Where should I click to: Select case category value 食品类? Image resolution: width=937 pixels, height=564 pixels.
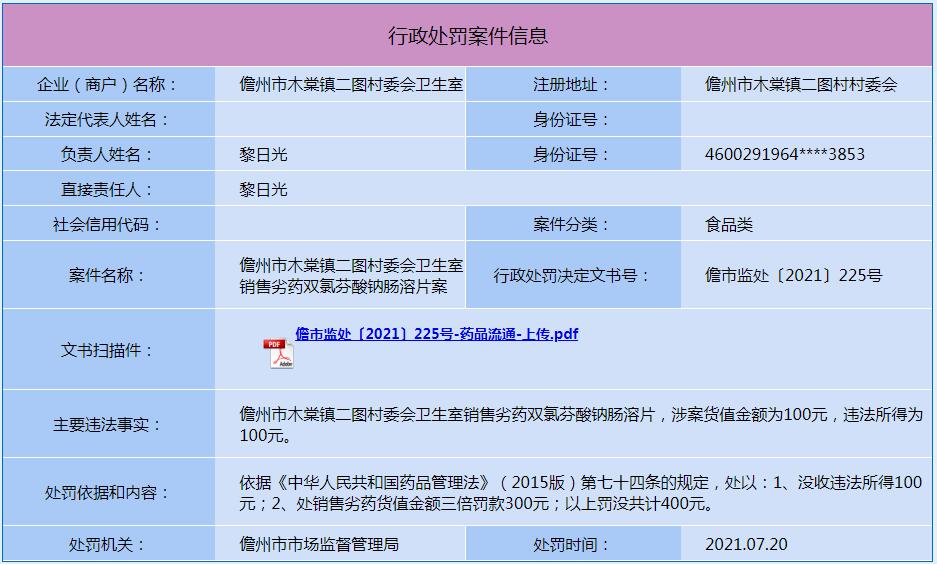coord(729,225)
